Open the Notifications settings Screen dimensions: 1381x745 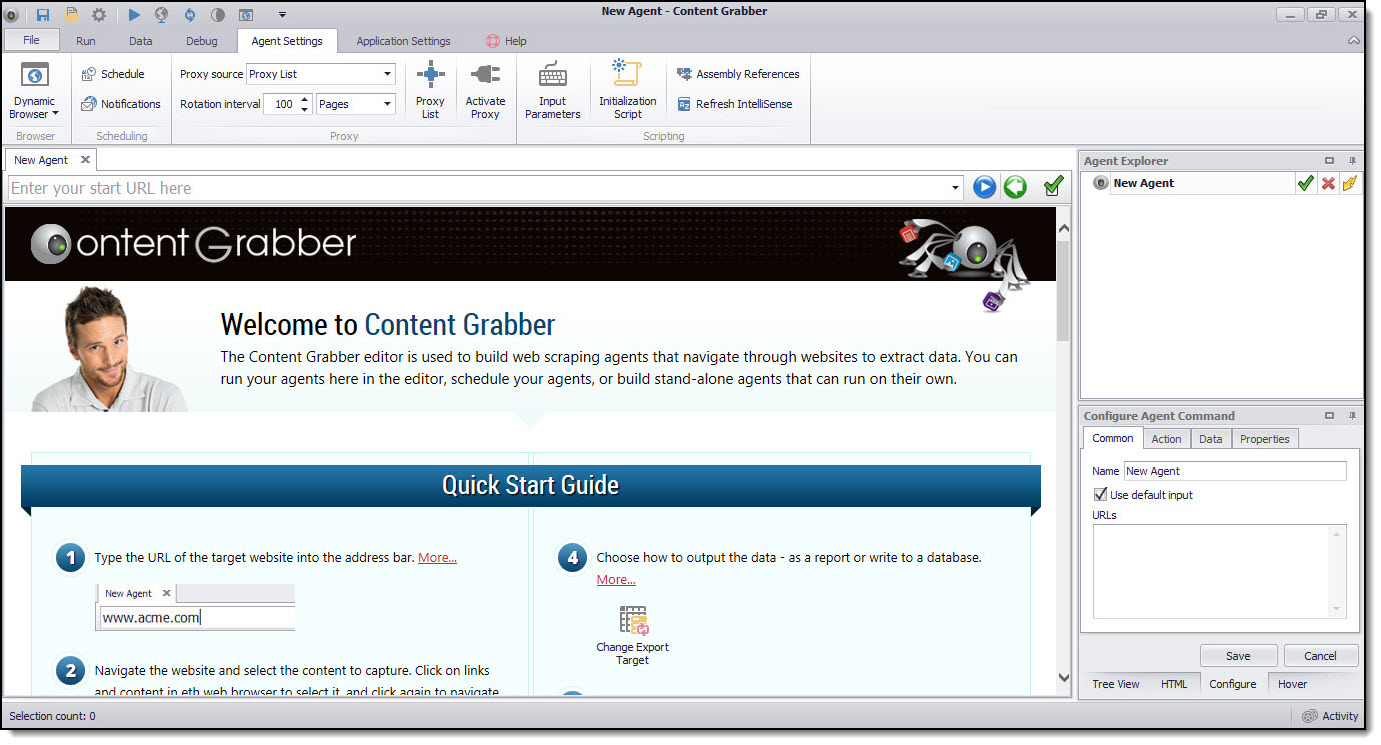121,104
